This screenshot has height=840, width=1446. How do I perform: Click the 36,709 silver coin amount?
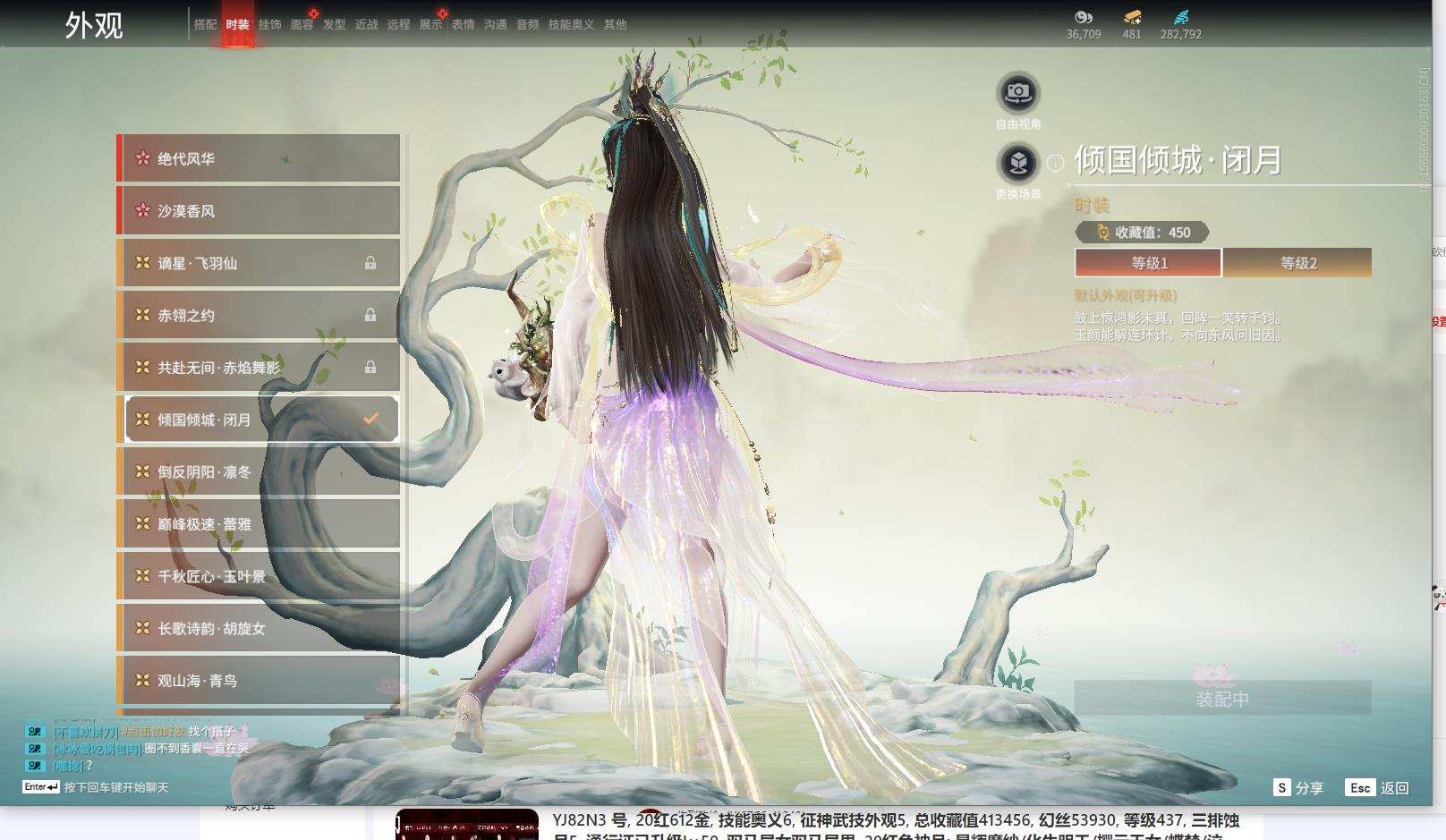[x=1084, y=34]
